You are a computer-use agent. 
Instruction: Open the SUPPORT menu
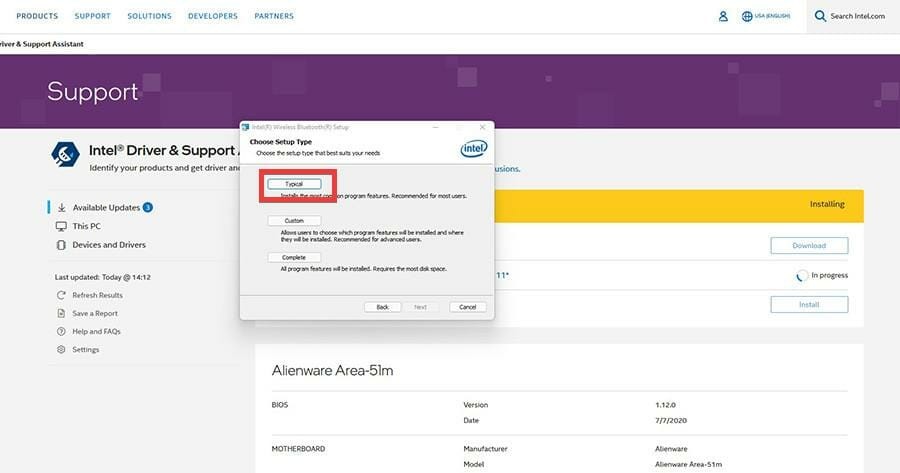(92, 16)
